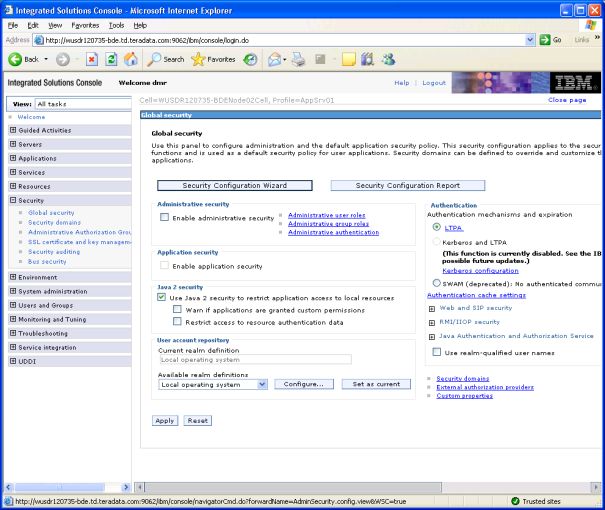605x510 pixels.
Task: Click the IE Back arrow icon
Action: (15, 59)
